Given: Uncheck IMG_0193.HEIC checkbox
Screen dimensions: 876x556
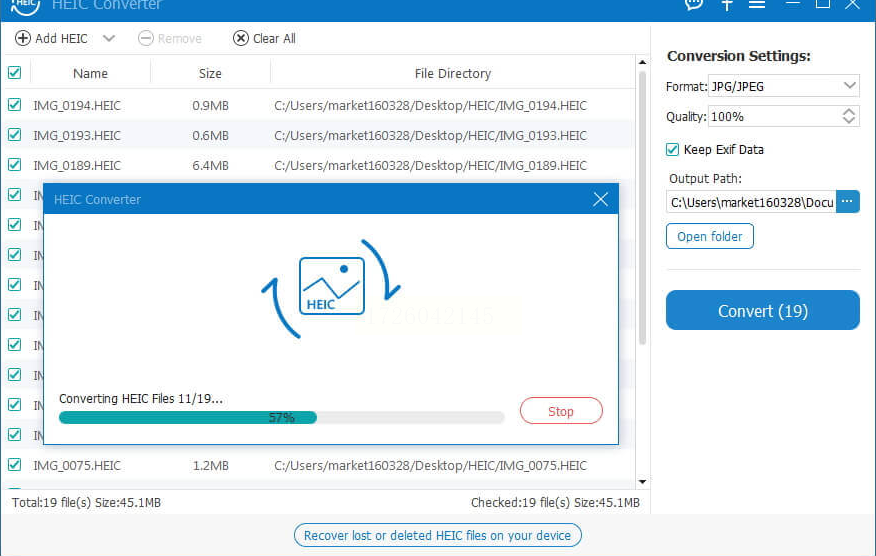Looking at the screenshot, I should (15, 135).
